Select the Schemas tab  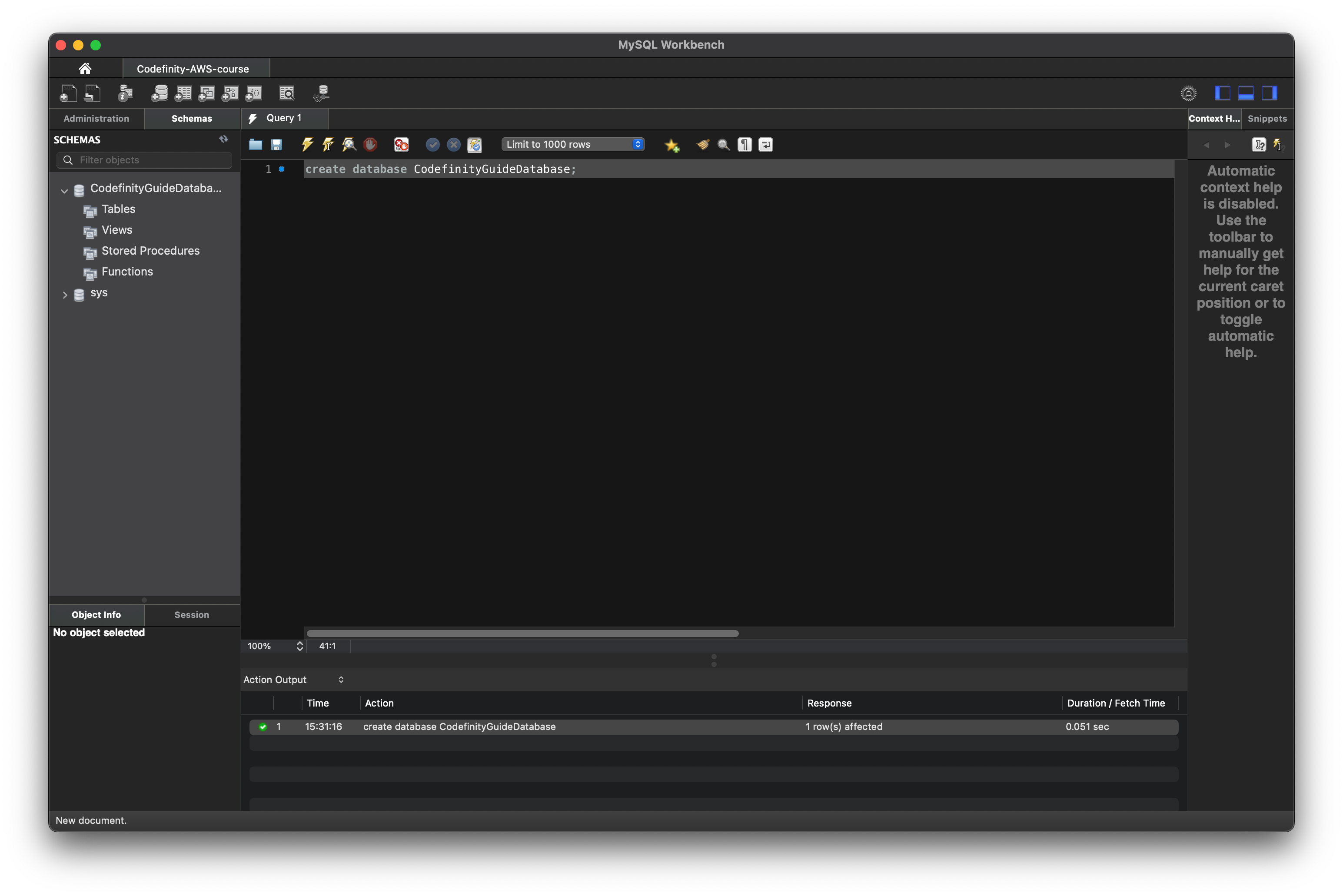[x=192, y=118]
